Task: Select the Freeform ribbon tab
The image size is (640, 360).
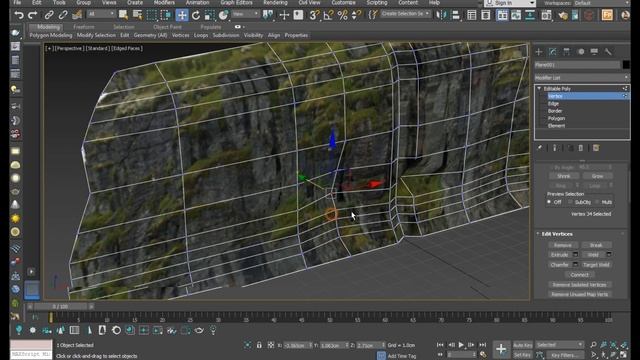Action: tap(84, 27)
